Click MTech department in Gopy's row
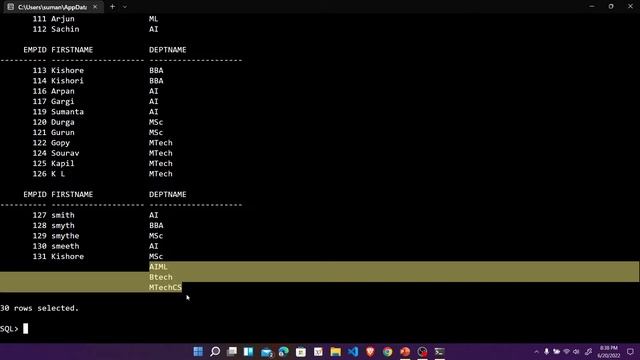This screenshot has height=360, width=640. click(x=160, y=143)
